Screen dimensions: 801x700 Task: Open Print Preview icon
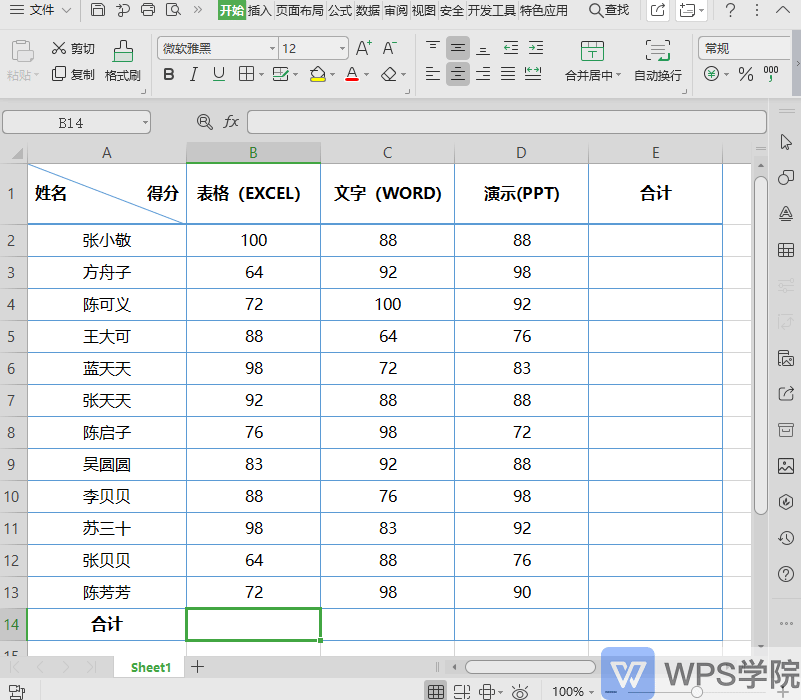click(174, 10)
